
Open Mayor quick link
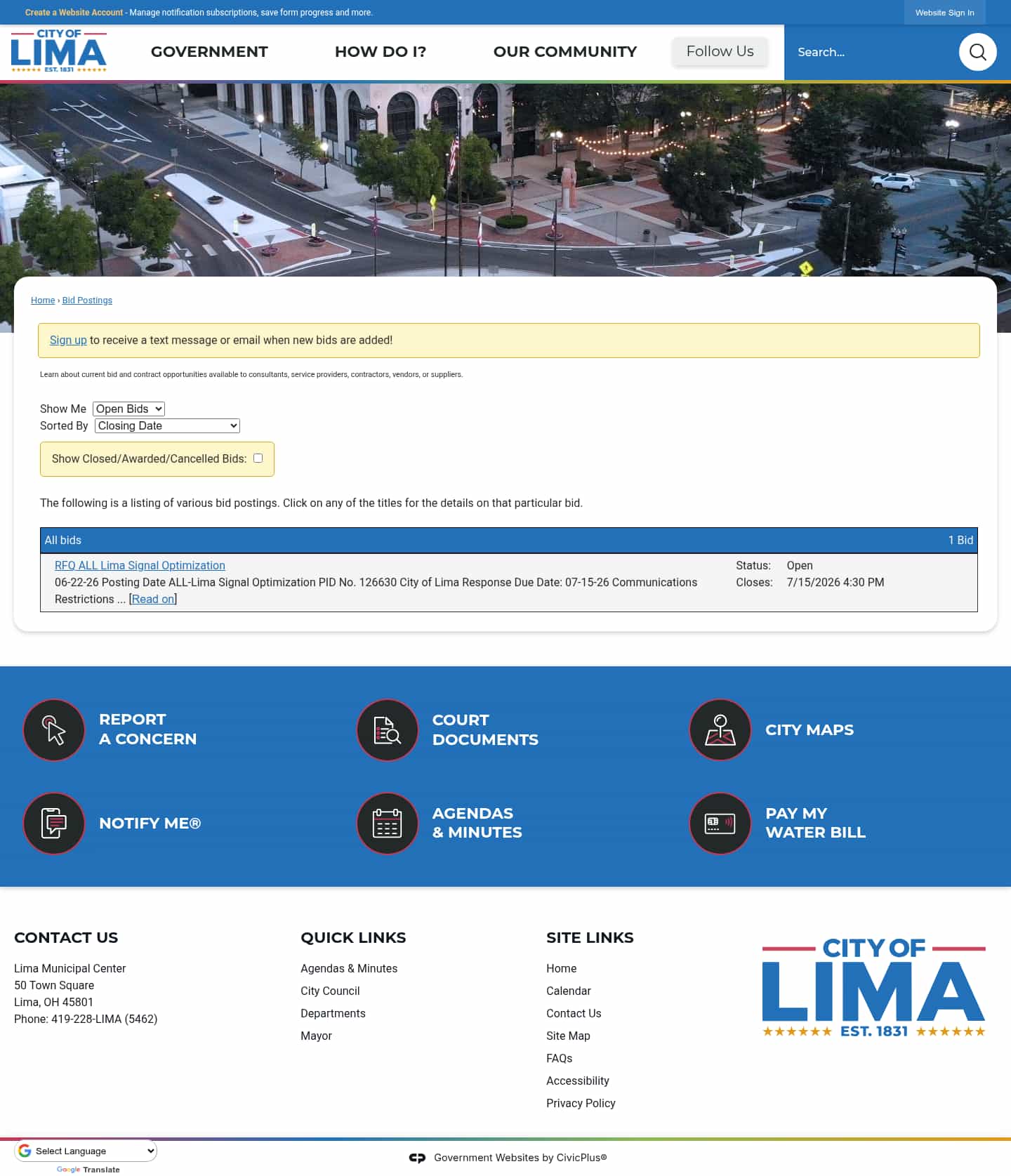click(x=316, y=1036)
